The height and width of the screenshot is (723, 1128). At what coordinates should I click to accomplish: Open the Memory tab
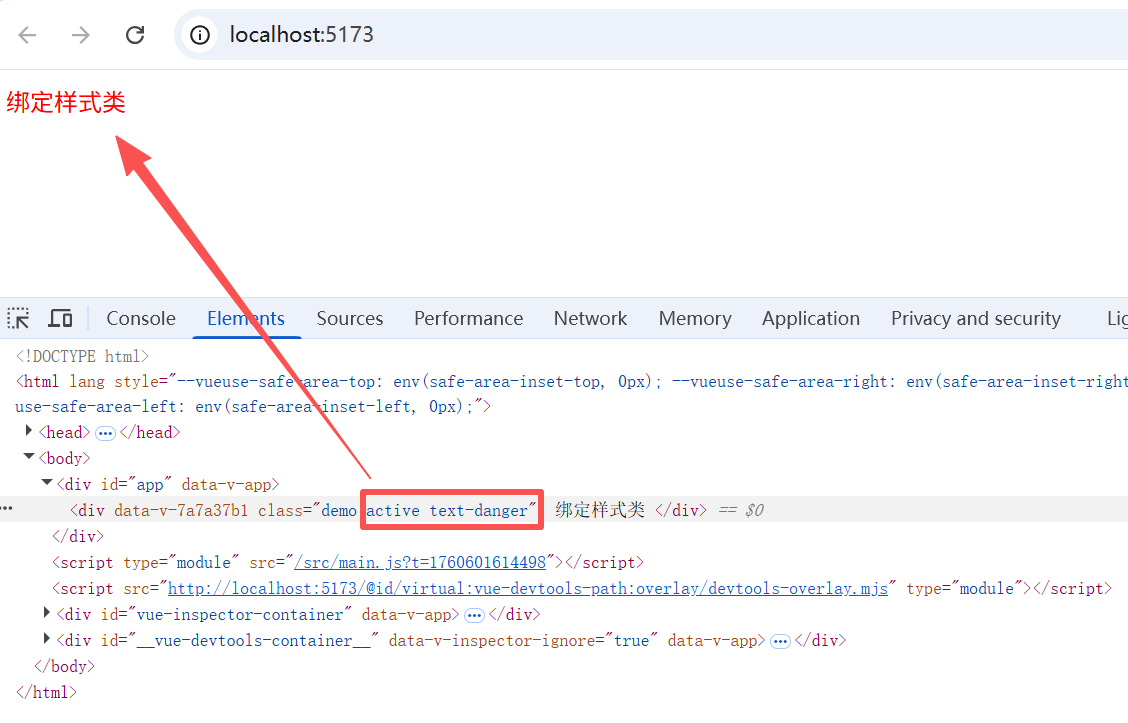click(x=695, y=319)
